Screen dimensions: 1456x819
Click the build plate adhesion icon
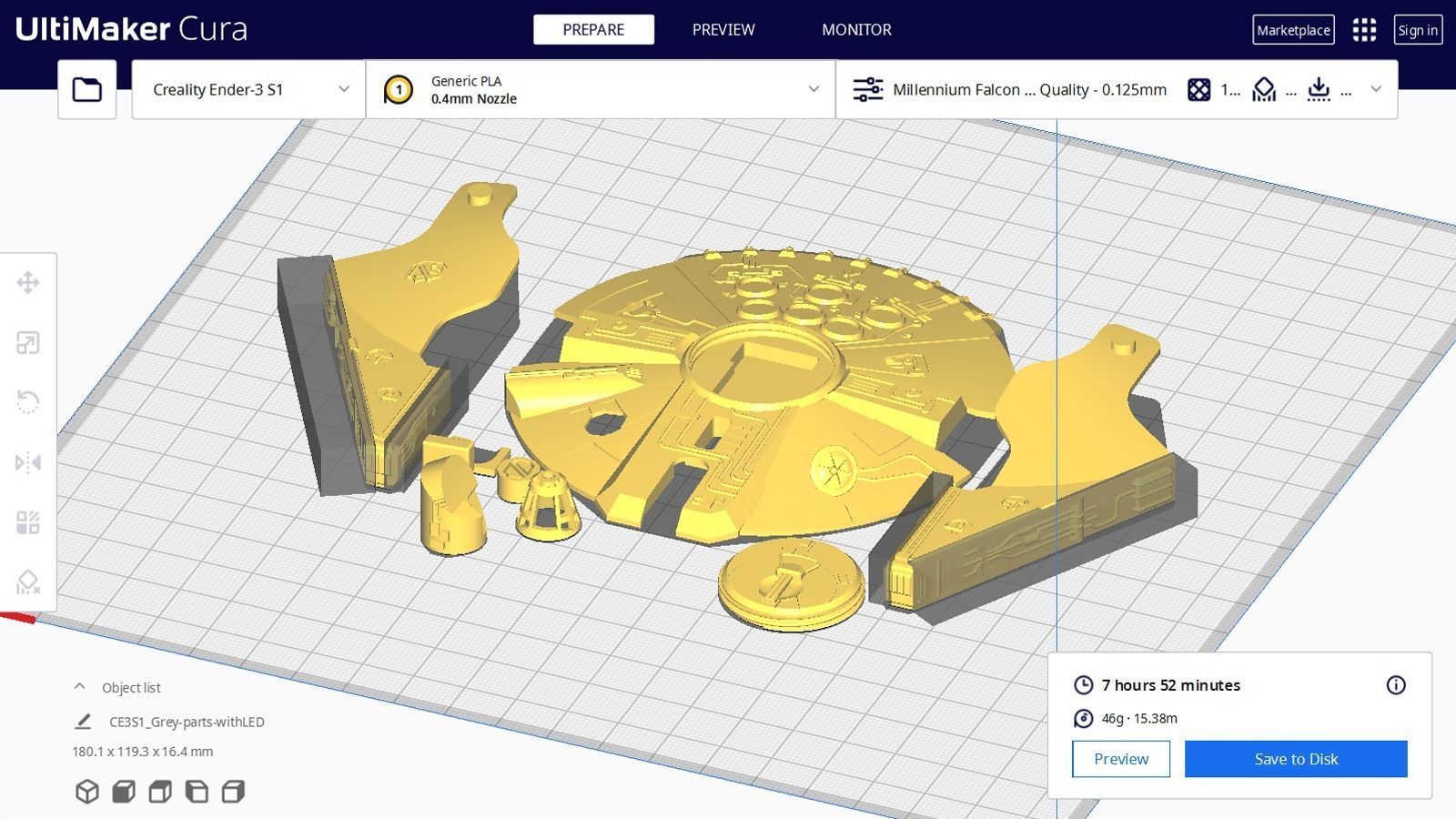tap(1319, 89)
